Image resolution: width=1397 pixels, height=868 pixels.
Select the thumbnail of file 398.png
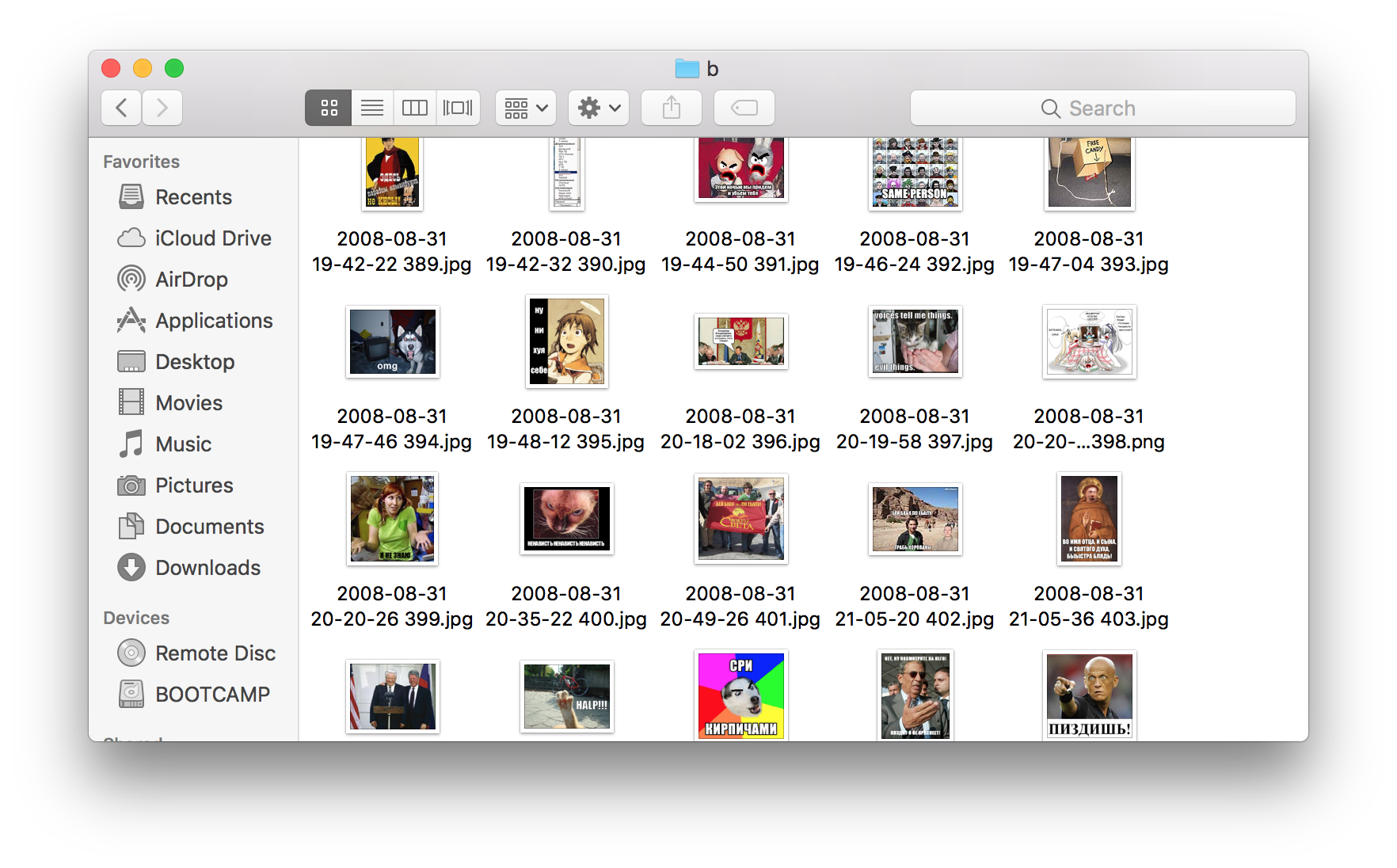pyautogui.click(x=1090, y=341)
